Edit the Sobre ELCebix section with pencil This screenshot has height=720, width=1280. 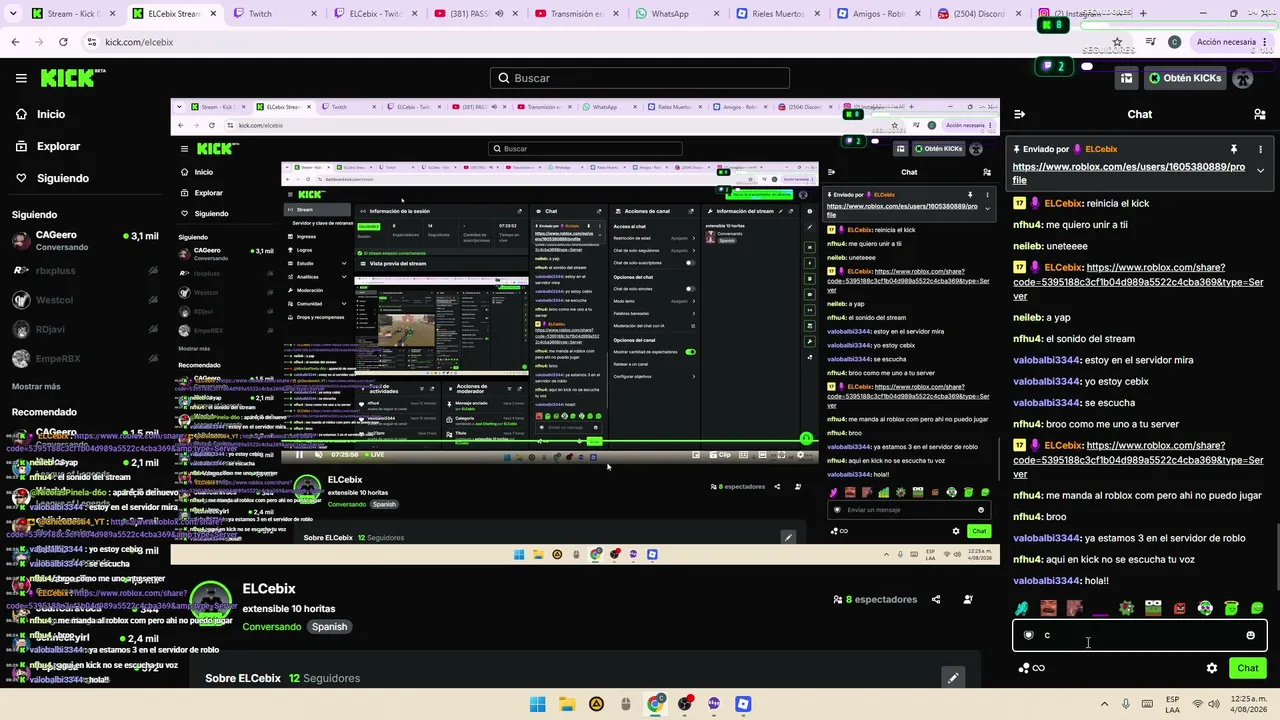(x=953, y=678)
